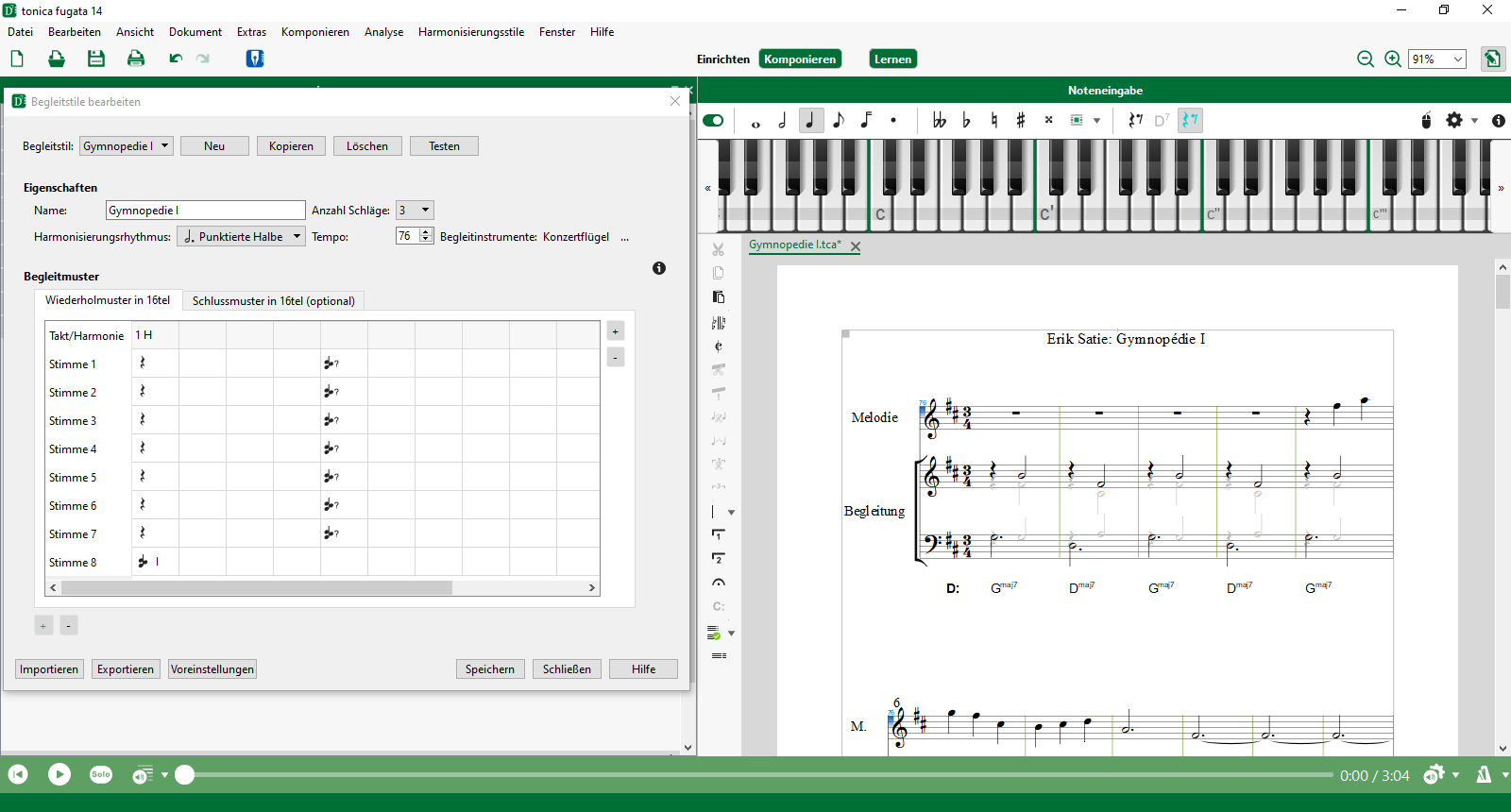Click the Speichern button

pyautogui.click(x=490, y=669)
